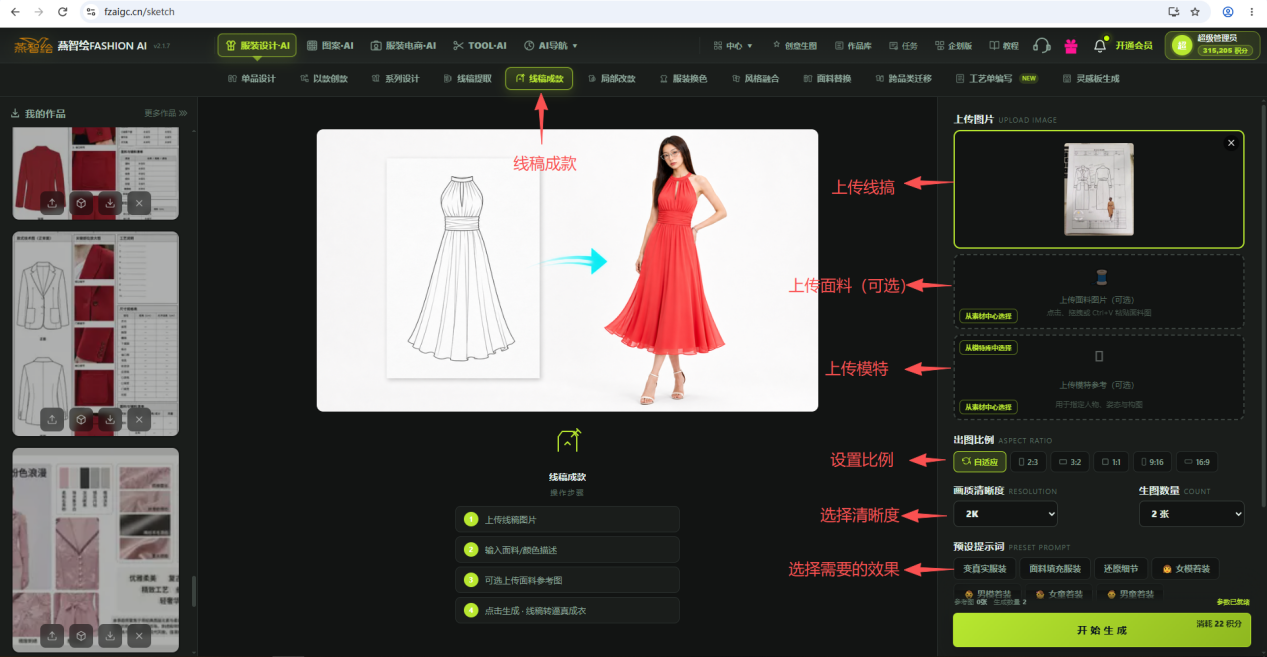
Task: Select the 自适应 aspect ratio
Action: point(979,462)
